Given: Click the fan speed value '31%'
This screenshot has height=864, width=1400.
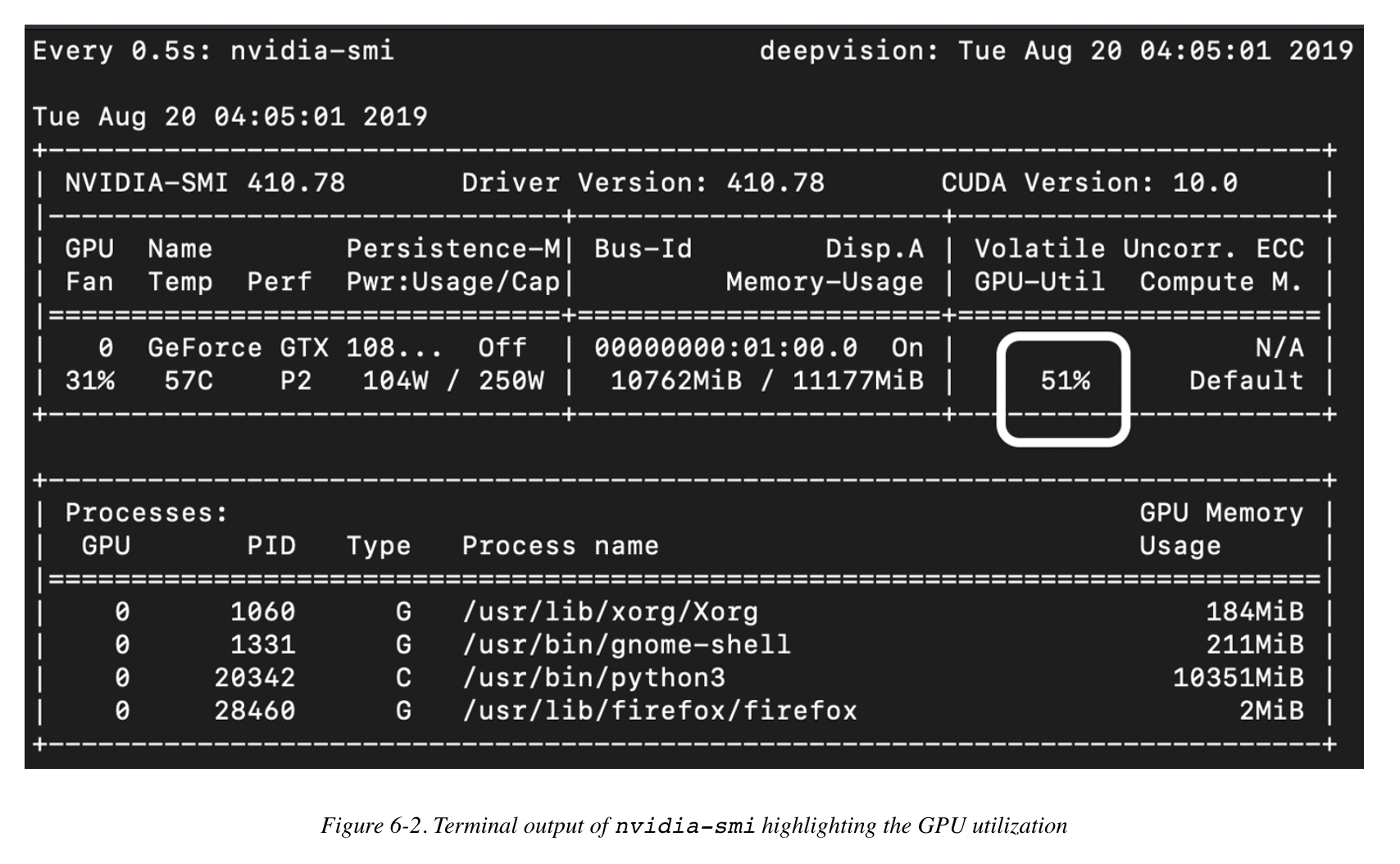Looking at the screenshot, I should coord(90,380).
